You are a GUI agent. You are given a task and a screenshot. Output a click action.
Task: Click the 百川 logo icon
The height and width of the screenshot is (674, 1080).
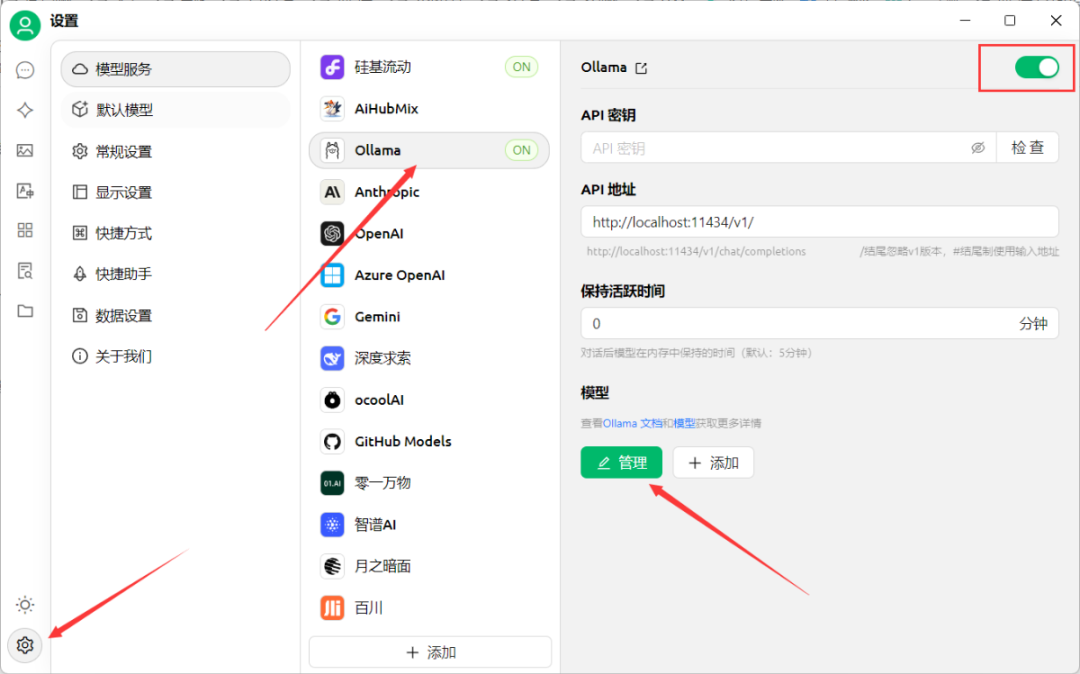pyautogui.click(x=332, y=608)
